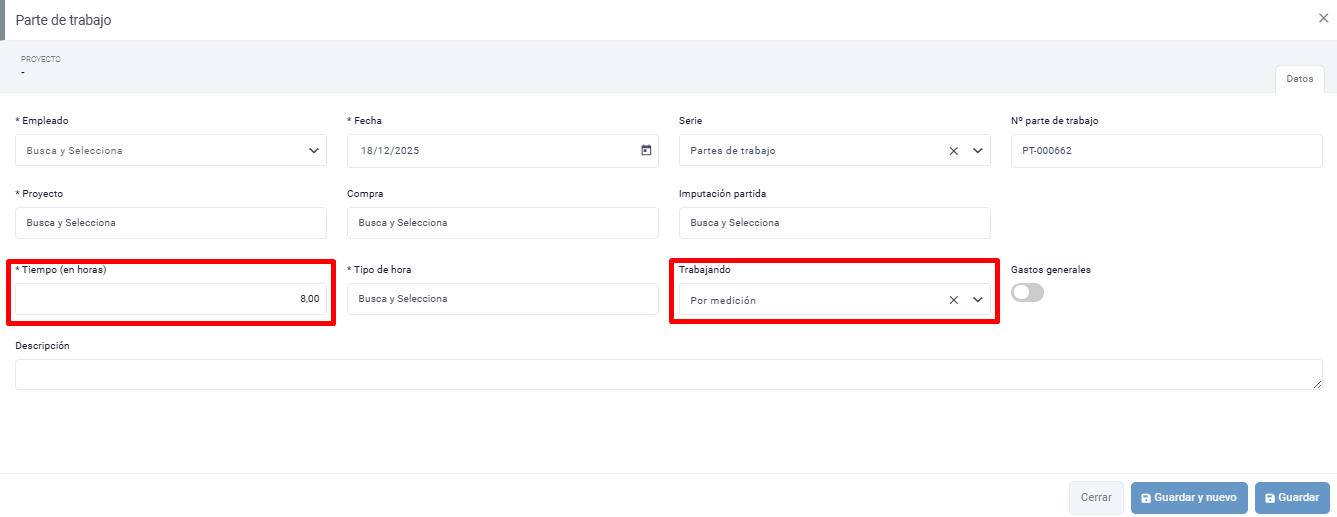Save with the Guardar button
This screenshot has height=517, width=1337.
click(1292, 497)
